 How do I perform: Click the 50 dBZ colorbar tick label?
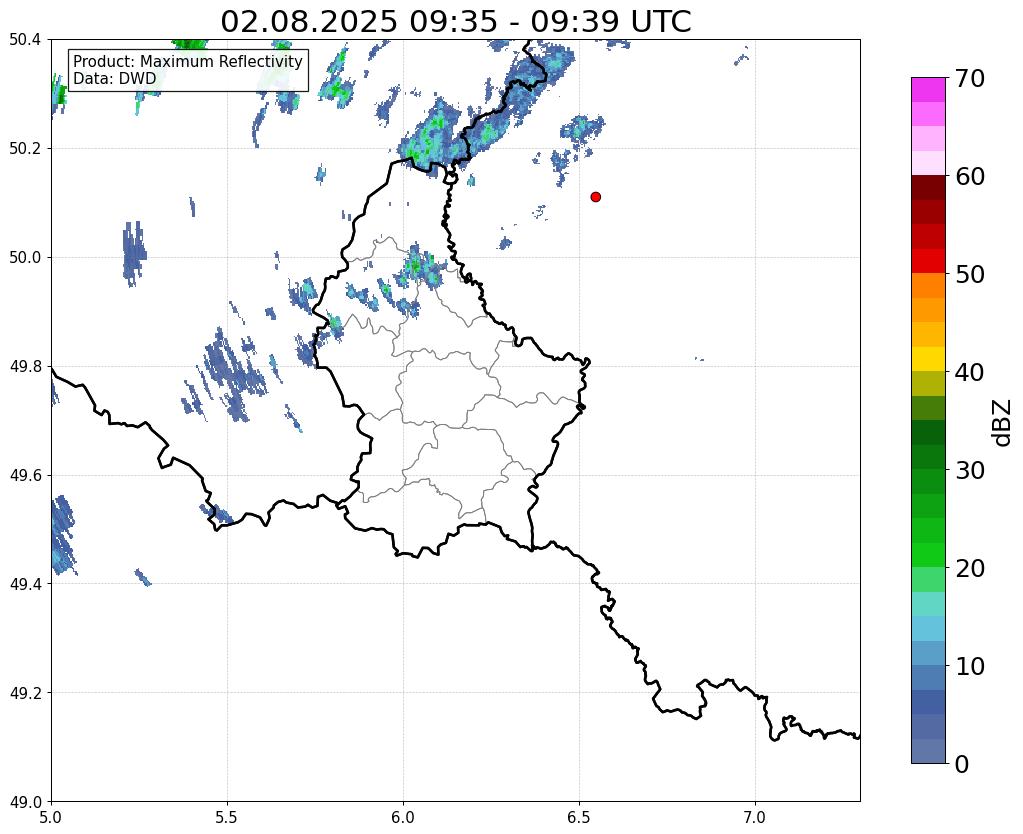(970, 274)
